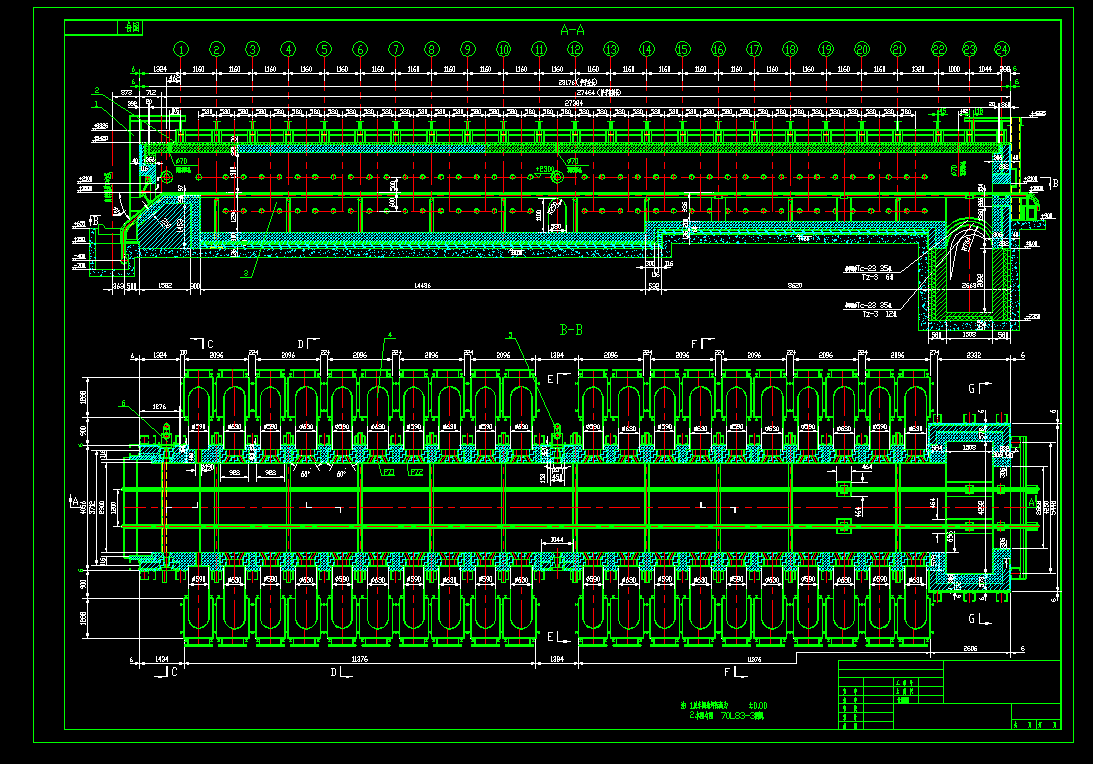The height and width of the screenshot is (764, 1093).
Task: Select the section cut marker G on the right
Action: 972,387
